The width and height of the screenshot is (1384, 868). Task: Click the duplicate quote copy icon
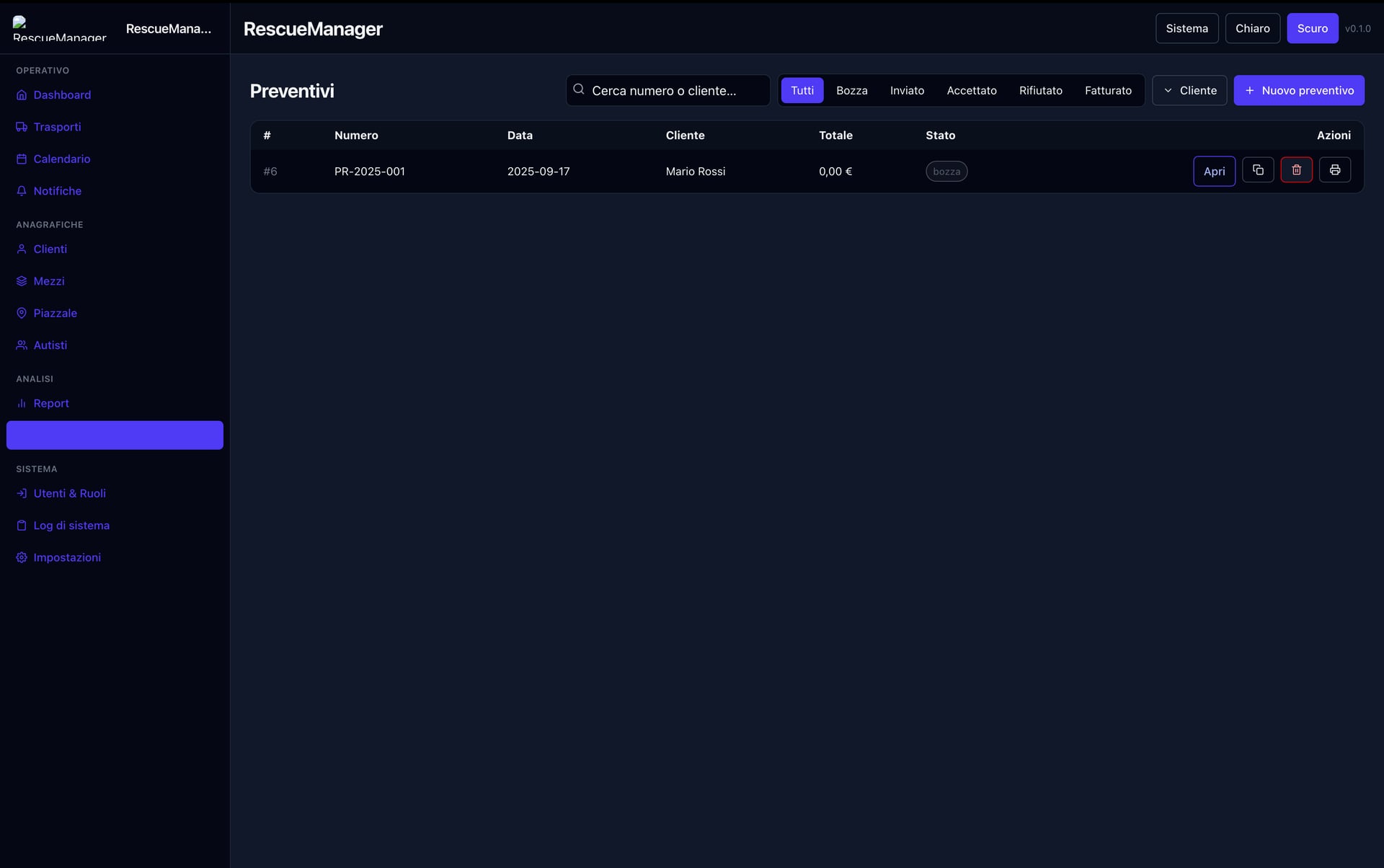point(1258,170)
